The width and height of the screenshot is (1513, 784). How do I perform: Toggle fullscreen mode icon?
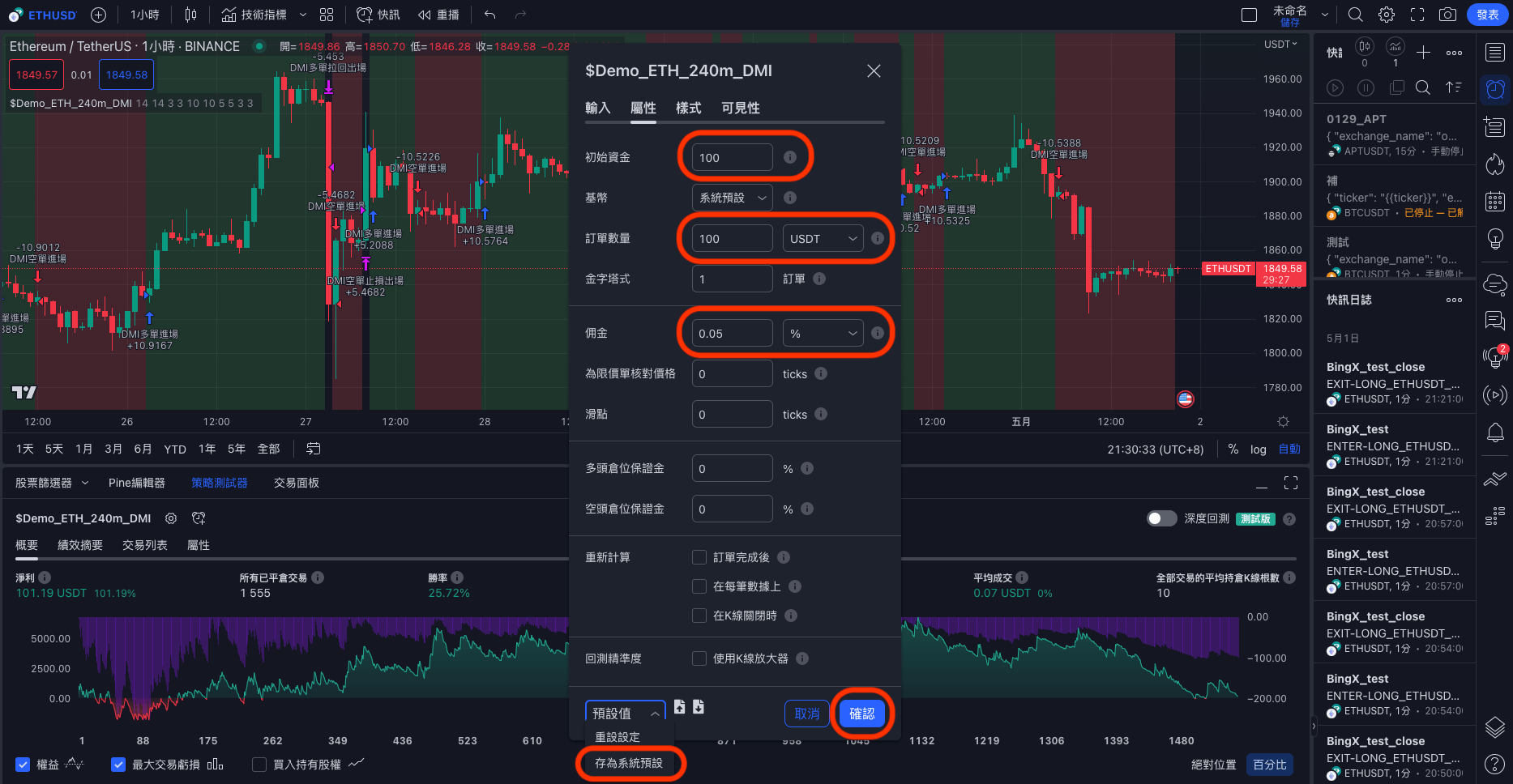(1417, 15)
